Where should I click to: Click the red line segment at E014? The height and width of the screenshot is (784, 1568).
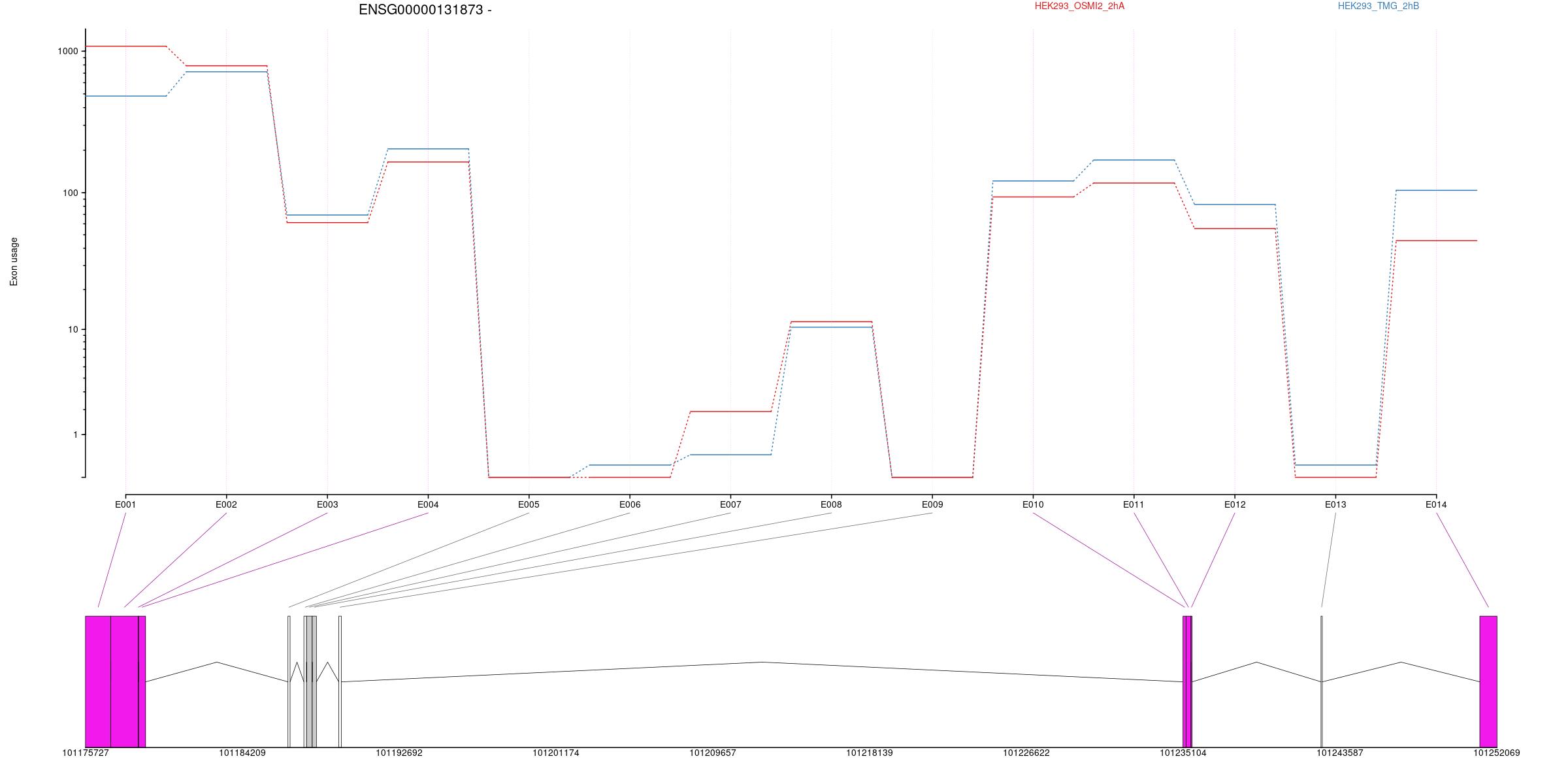pos(1436,240)
